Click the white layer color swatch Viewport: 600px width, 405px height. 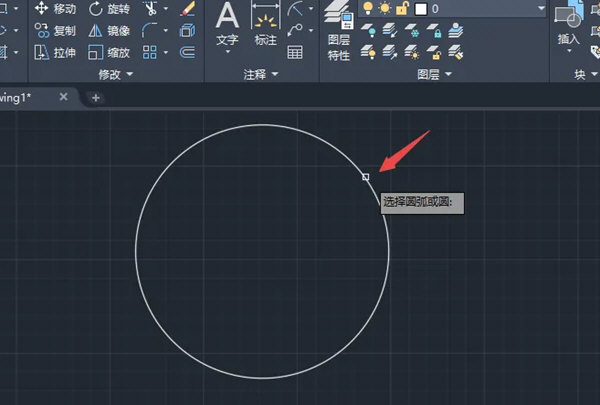[421, 8]
